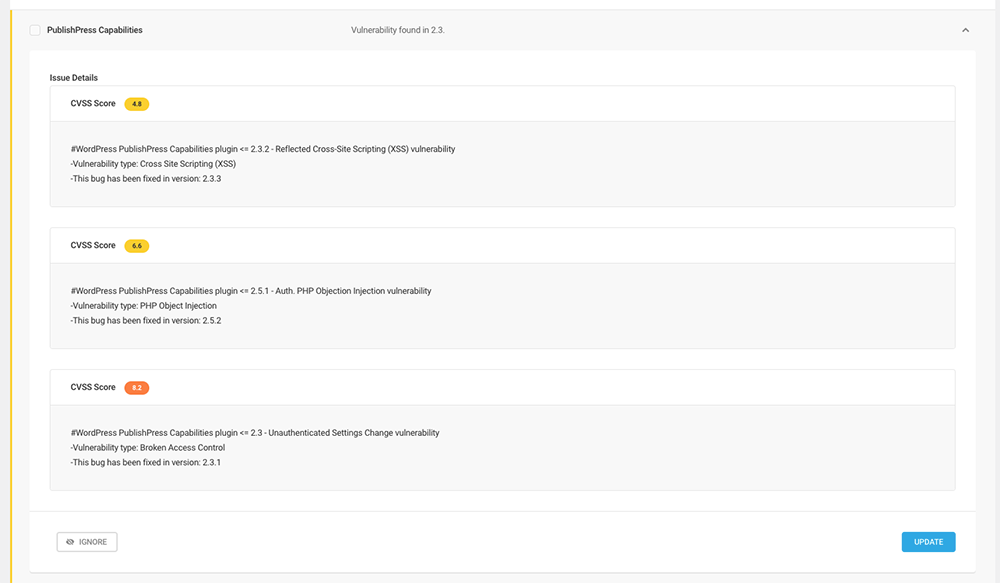1000x583 pixels.
Task: Select the Unauthenticated Settings Change vulnerability title
Action: [255, 433]
